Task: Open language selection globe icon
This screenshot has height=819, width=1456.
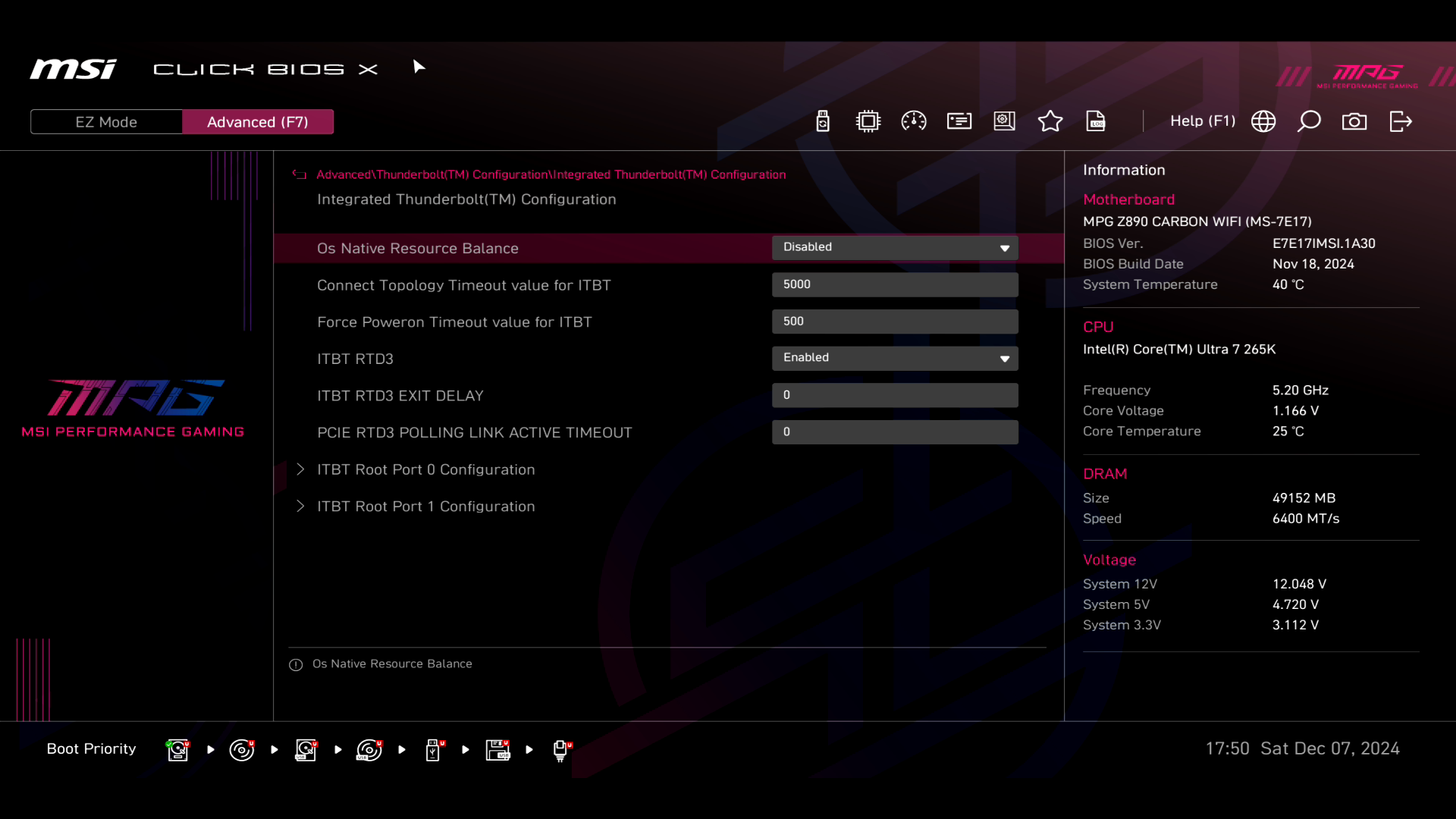Action: [x=1263, y=121]
